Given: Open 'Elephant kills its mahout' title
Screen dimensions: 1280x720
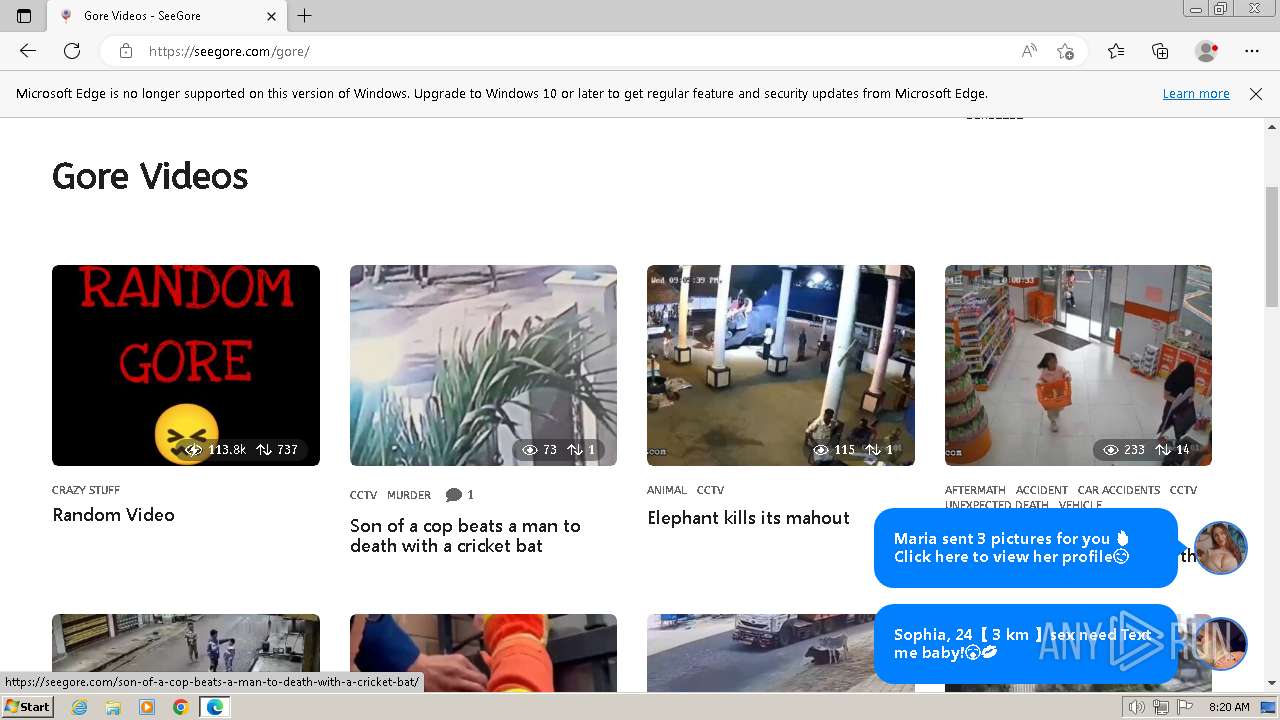Looking at the screenshot, I should (x=748, y=518).
